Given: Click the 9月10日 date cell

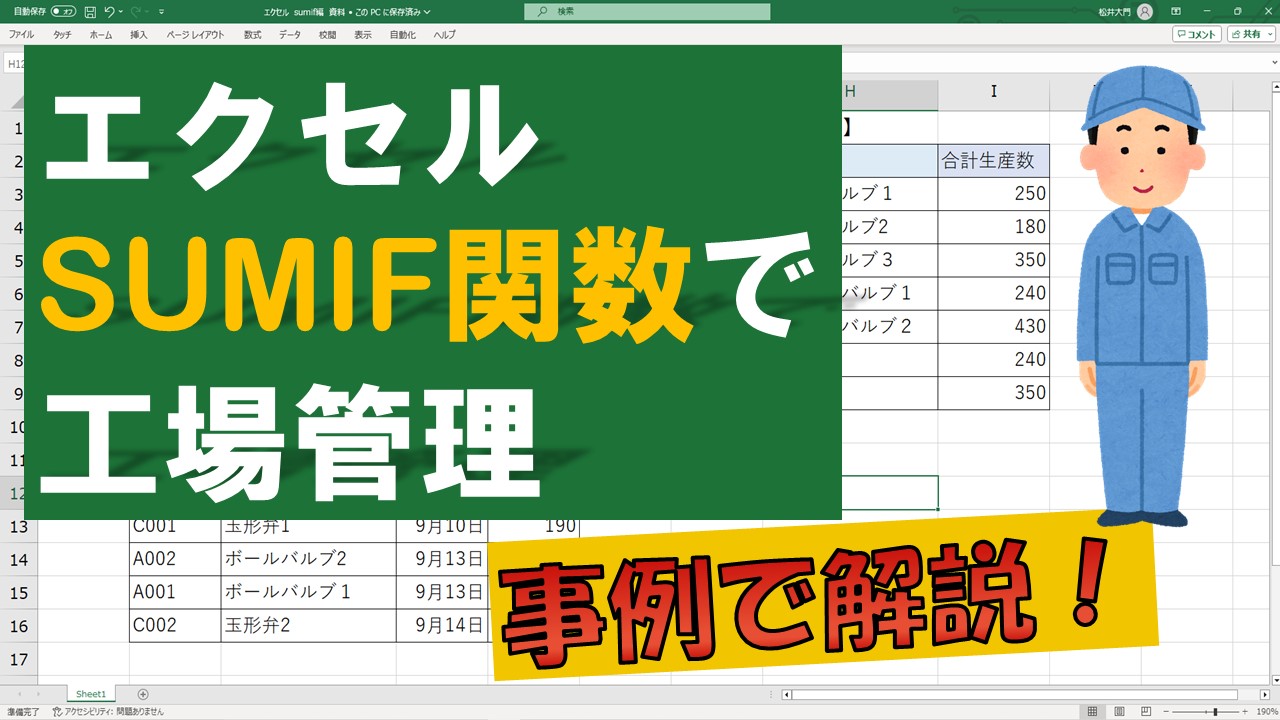Looking at the screenshot, I should [x=441, y=528].
